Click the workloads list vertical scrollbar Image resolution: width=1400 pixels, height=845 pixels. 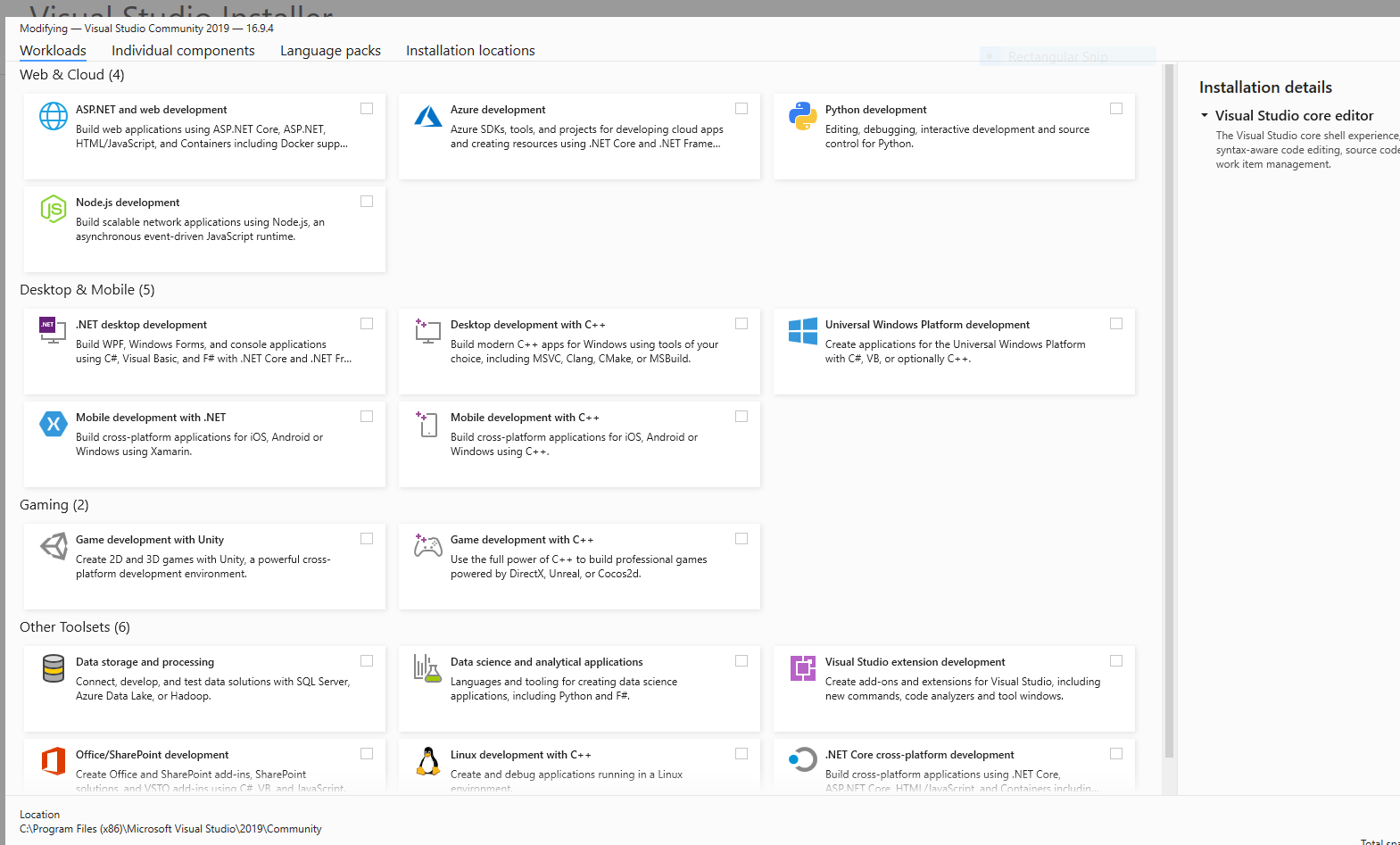1169,410
